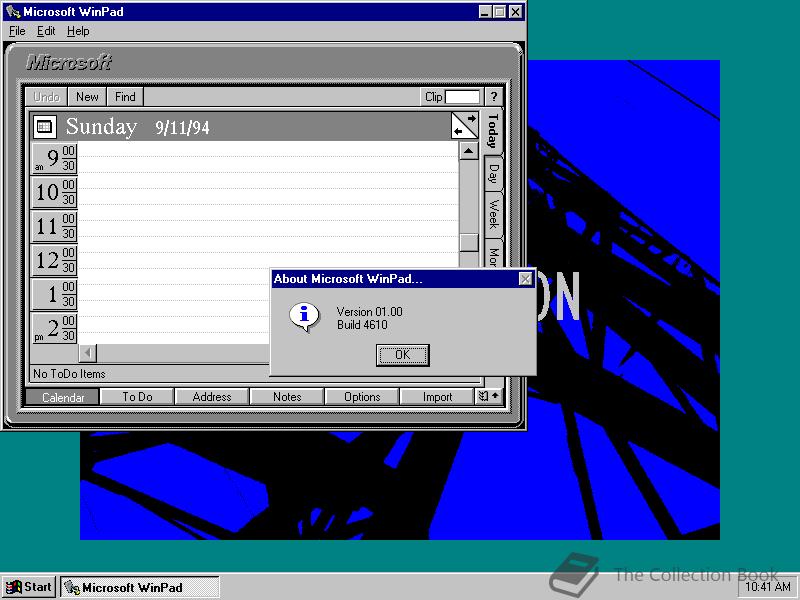Switch to the Week side tab
800x600 pixels.
point(493,213)
